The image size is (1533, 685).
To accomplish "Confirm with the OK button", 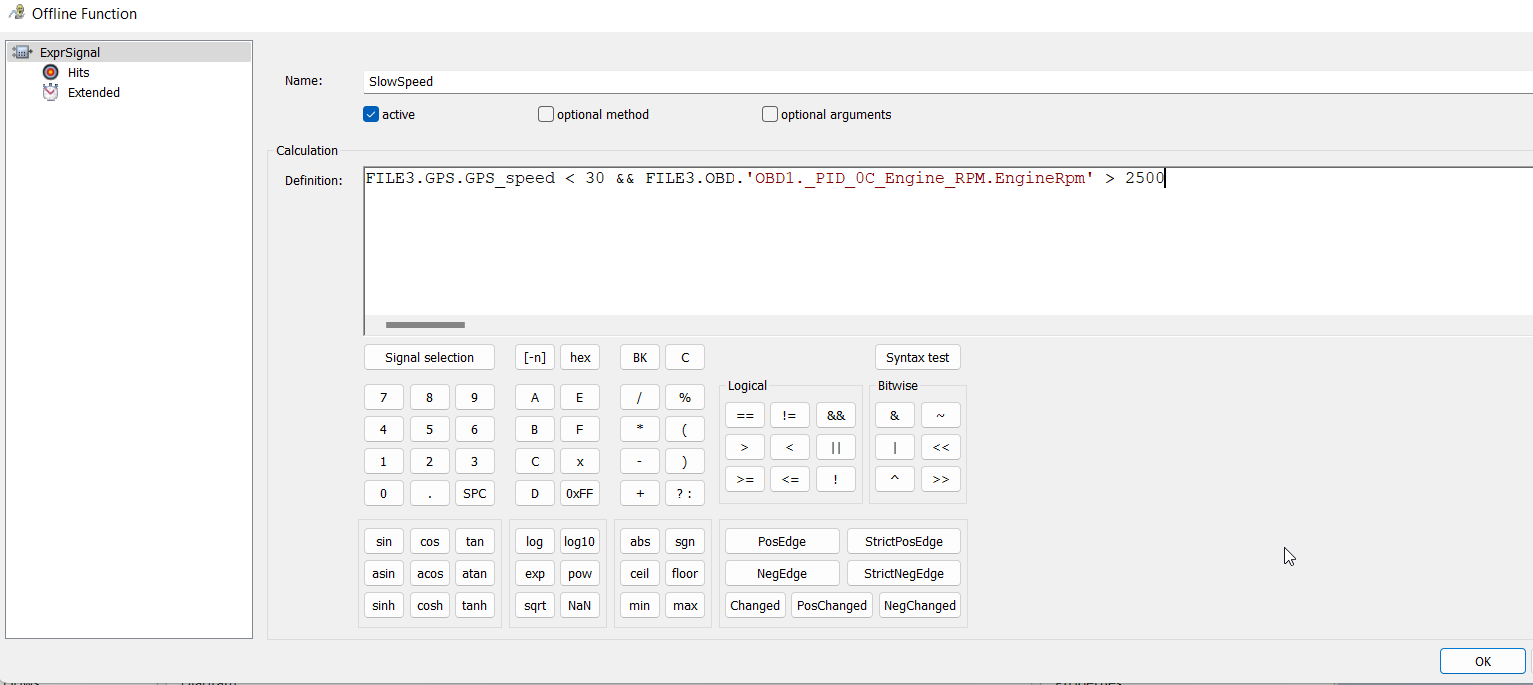I will click(x=1483, y=661).
